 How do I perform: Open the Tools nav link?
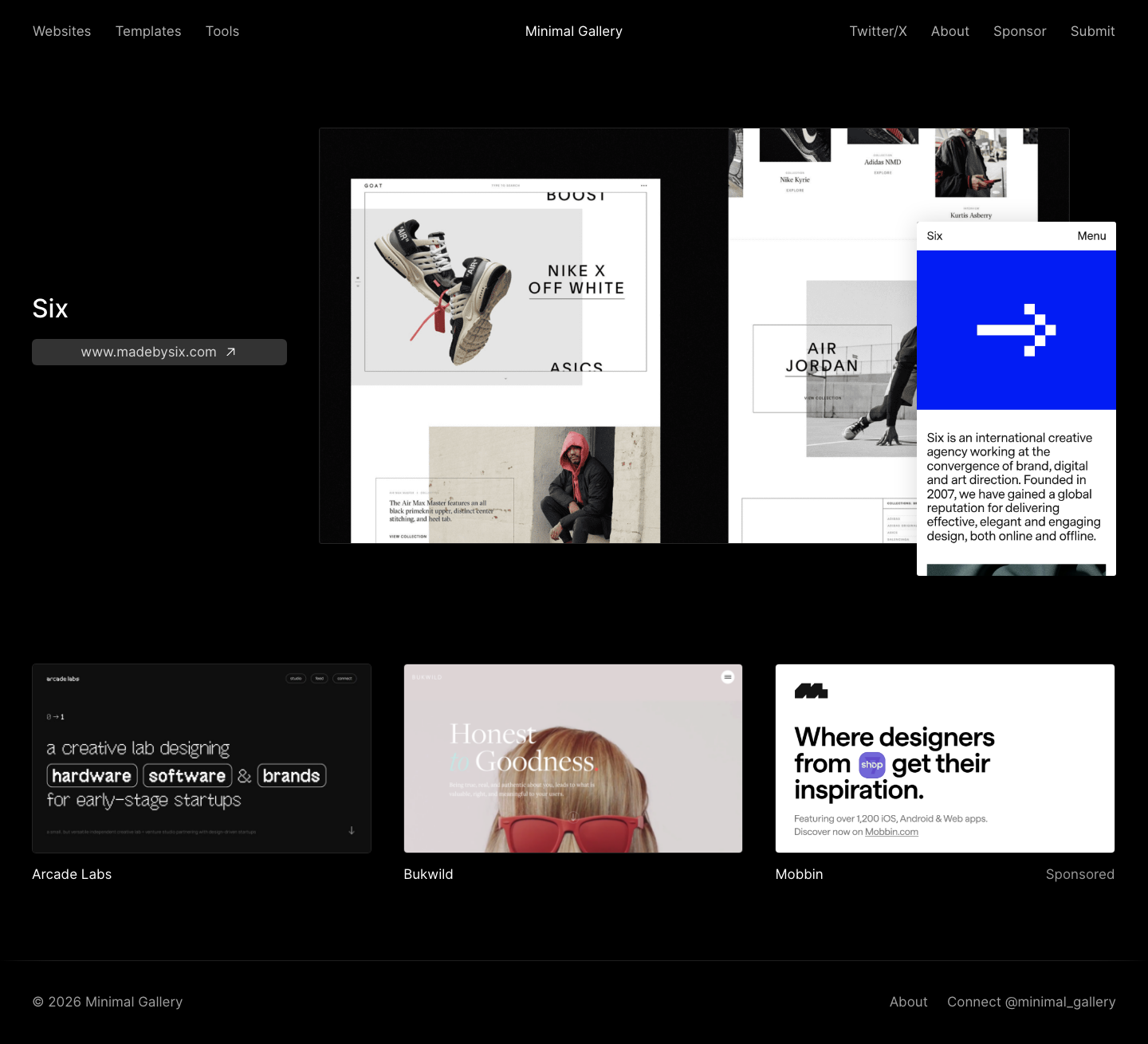click(222, 31)
